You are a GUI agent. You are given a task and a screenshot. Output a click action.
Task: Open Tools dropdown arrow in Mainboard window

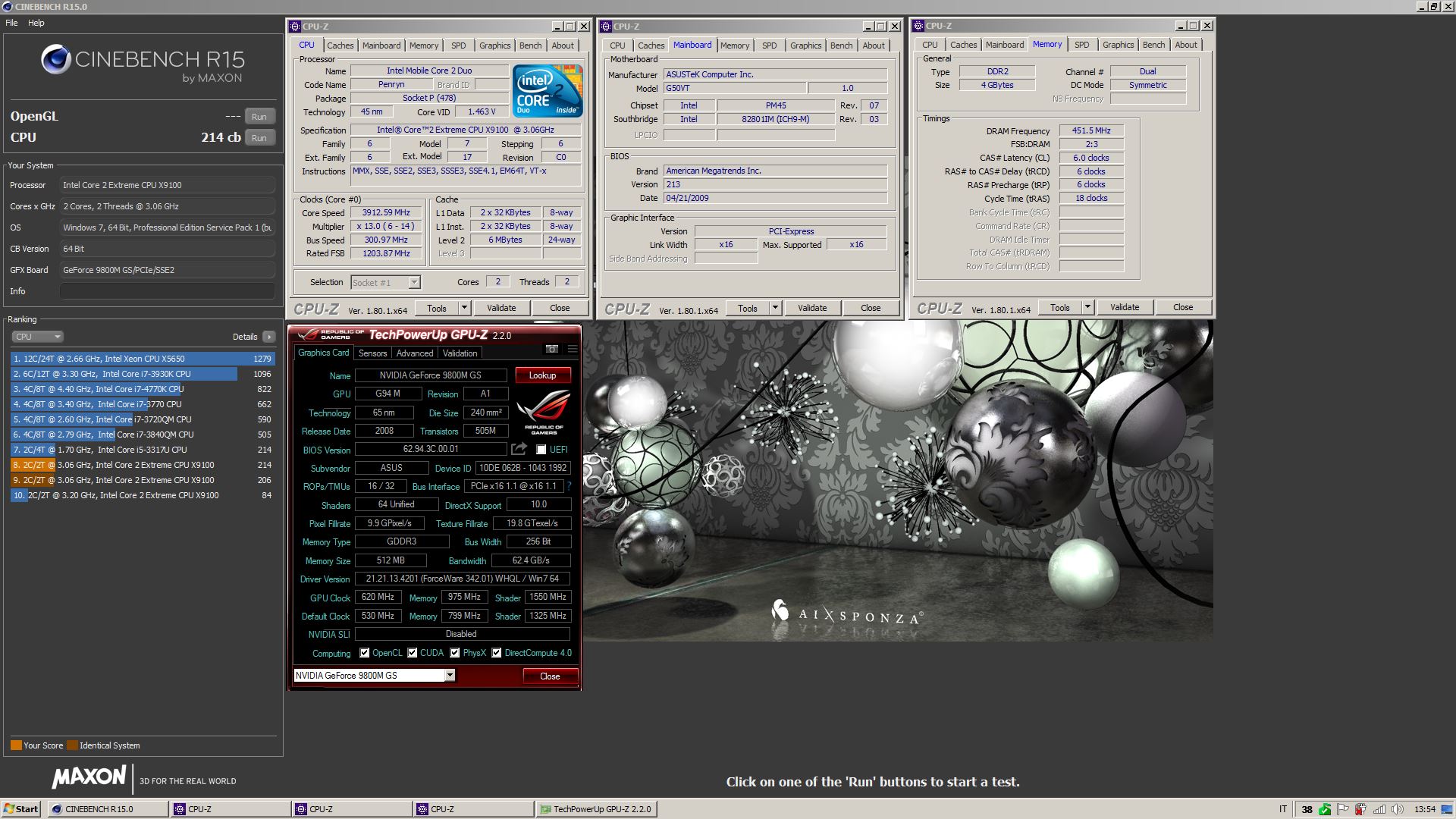pyautogui.click(x=776, y=308)
